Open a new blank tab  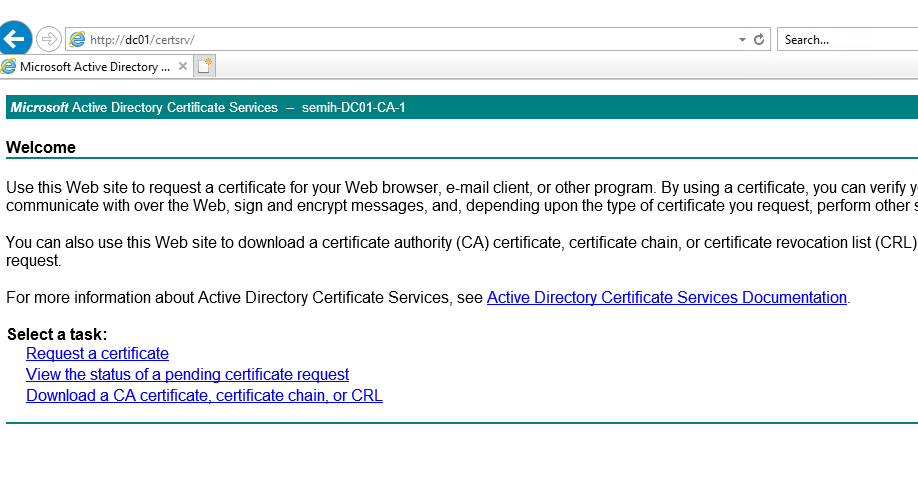pyautogui.click(x=204, y=67)
